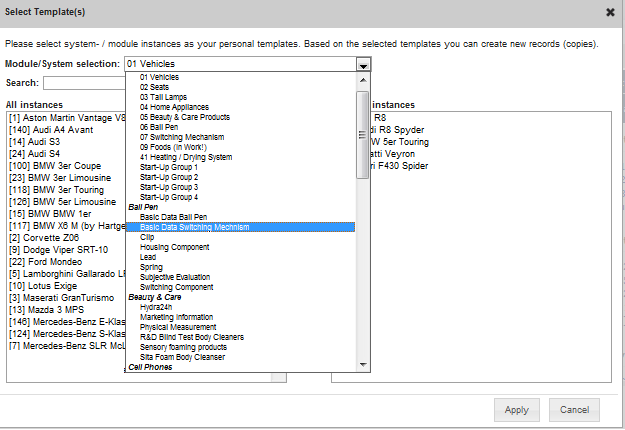Click dropdown list scroll down arrow
Screen dimensions: 625x430
pyautogui.click(x=363, y=364)
